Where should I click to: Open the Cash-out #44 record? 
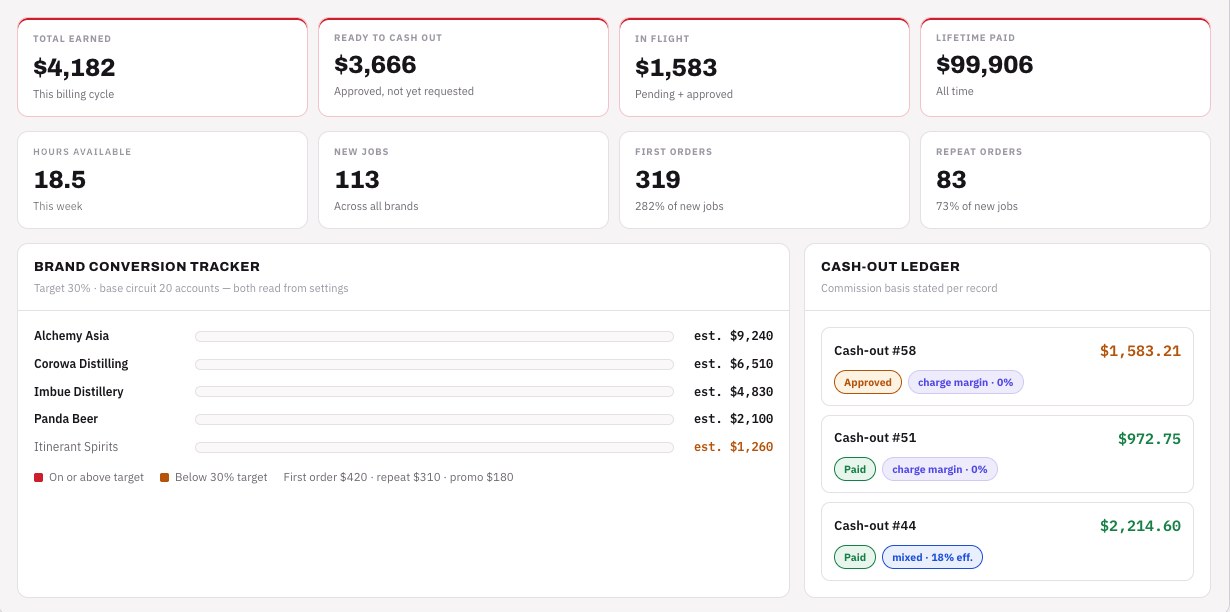[x=1007, y=541]
